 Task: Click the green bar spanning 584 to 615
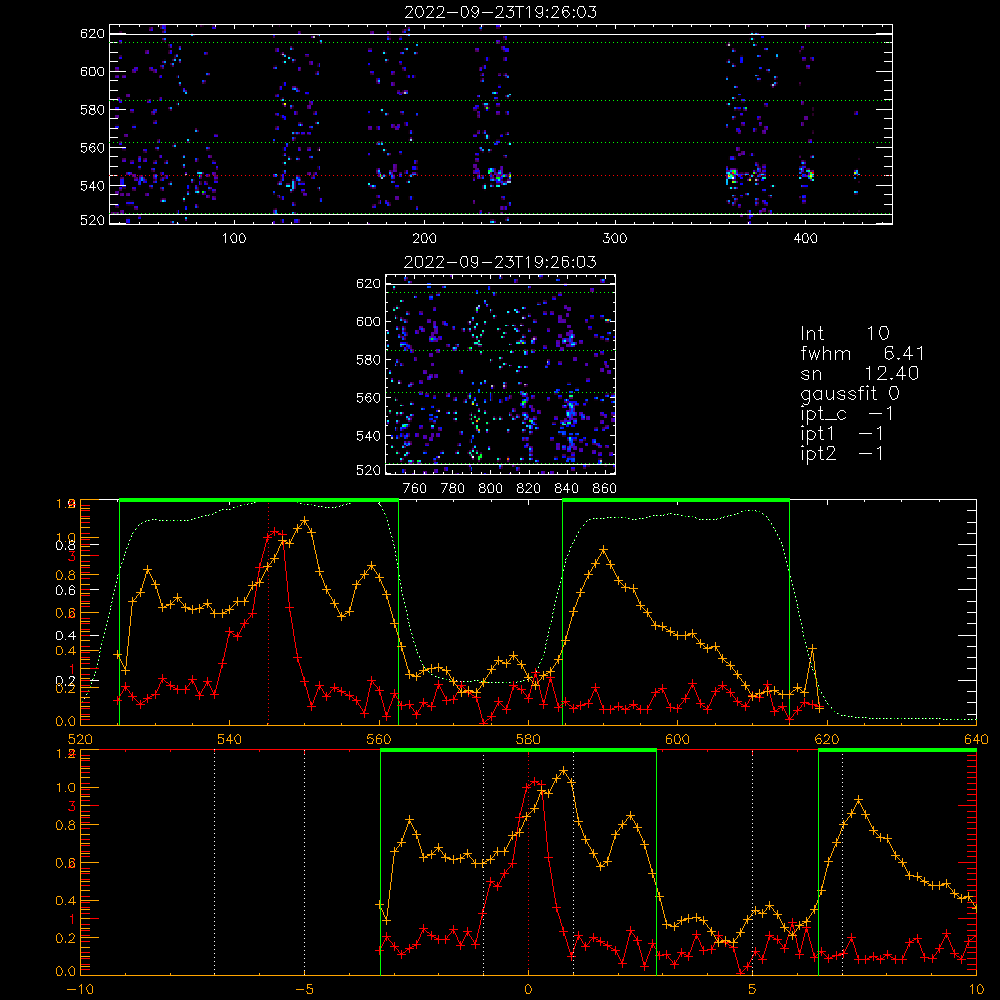(676, 501)
